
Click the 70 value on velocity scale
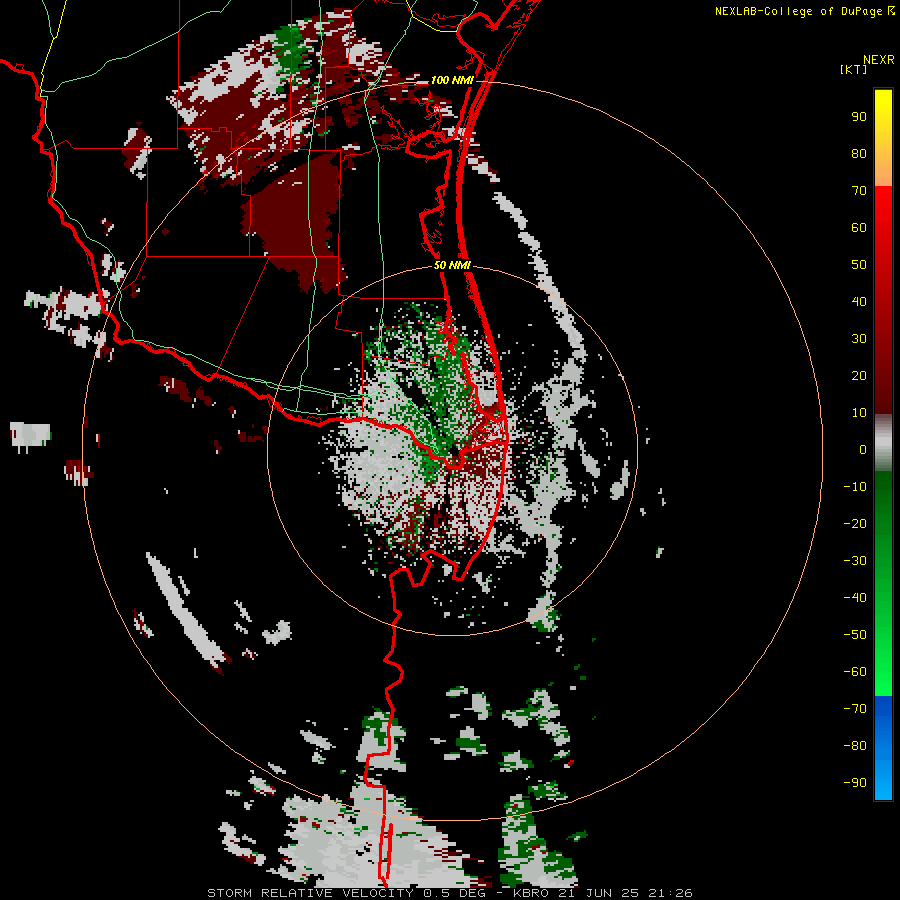point(859,191)
